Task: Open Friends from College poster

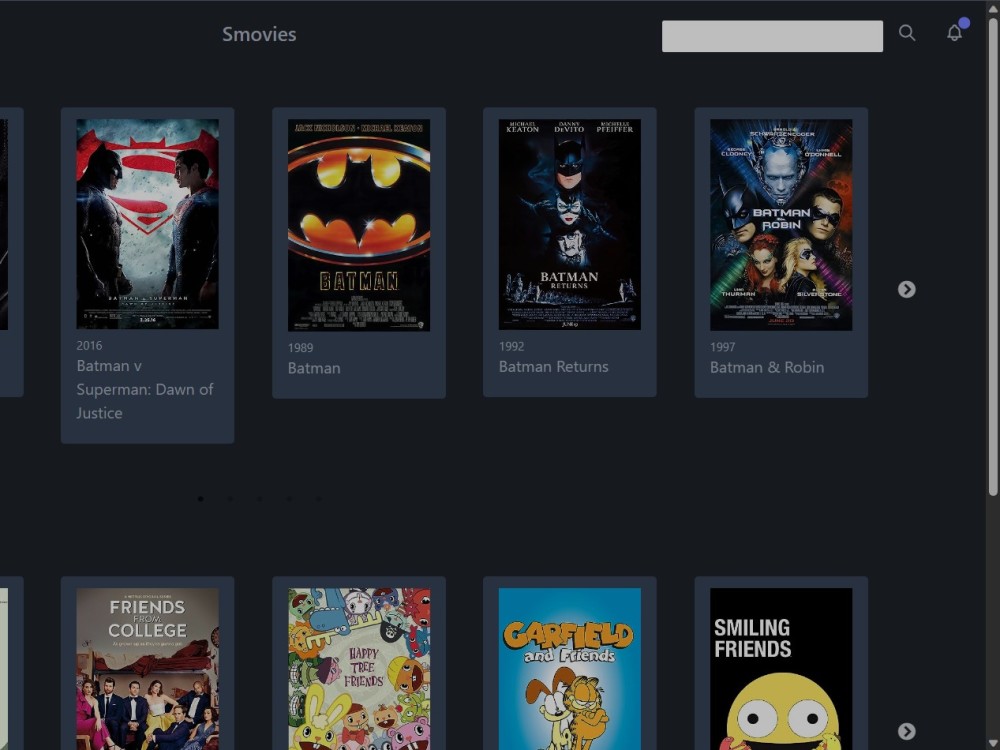Action: [x=147, y=669]
